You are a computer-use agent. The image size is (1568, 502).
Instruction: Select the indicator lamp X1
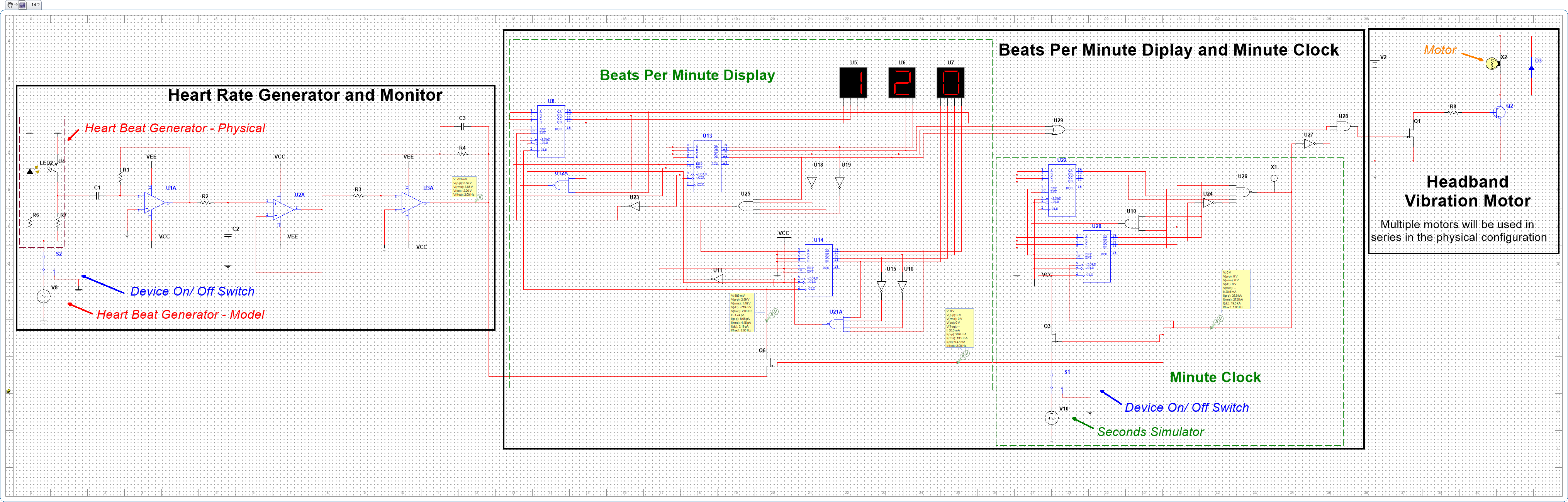(1274, 178)
